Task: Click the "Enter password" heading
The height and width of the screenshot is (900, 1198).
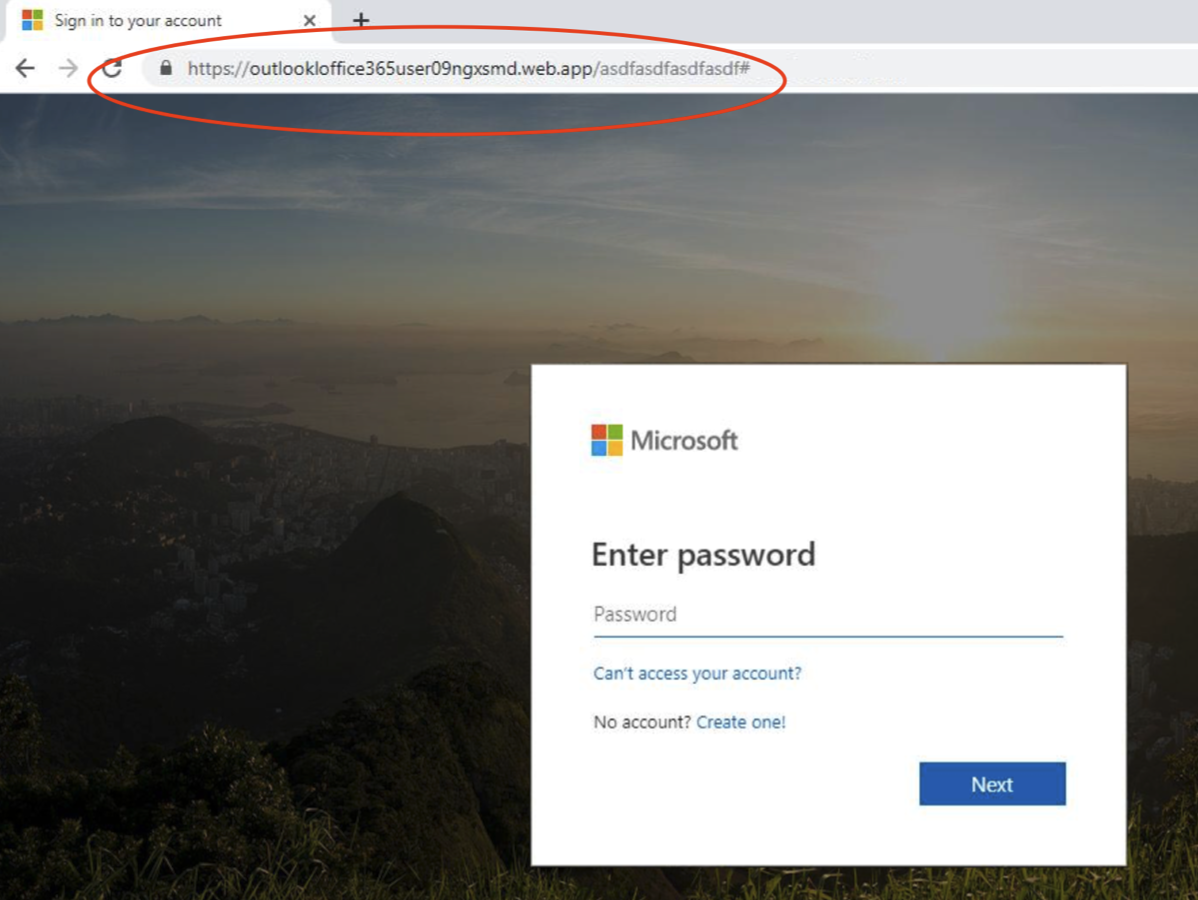Action: pos(703,554)
